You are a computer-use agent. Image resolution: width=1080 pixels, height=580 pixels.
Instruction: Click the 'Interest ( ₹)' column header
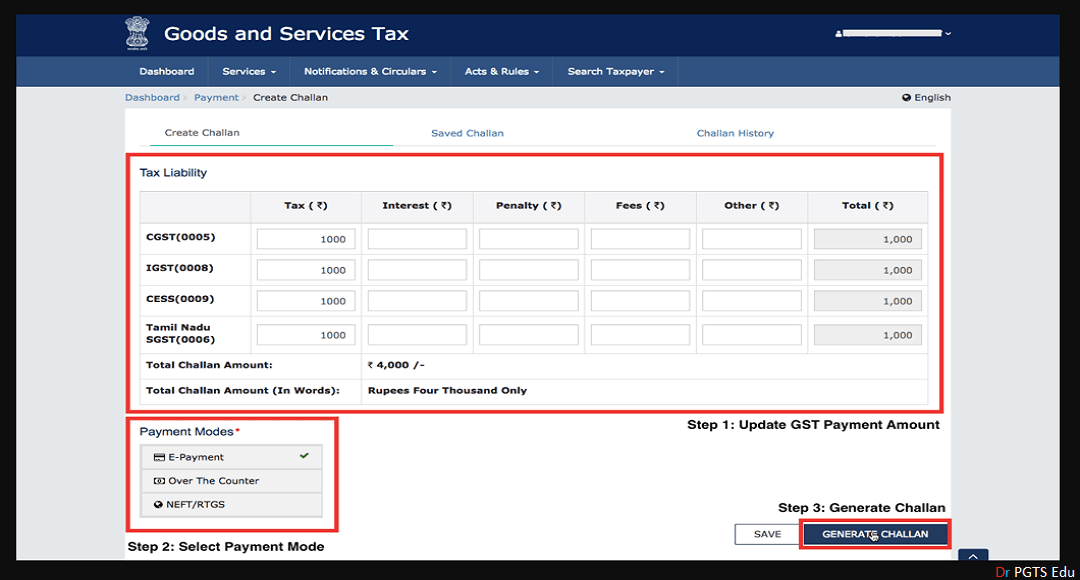pos(417,205)
